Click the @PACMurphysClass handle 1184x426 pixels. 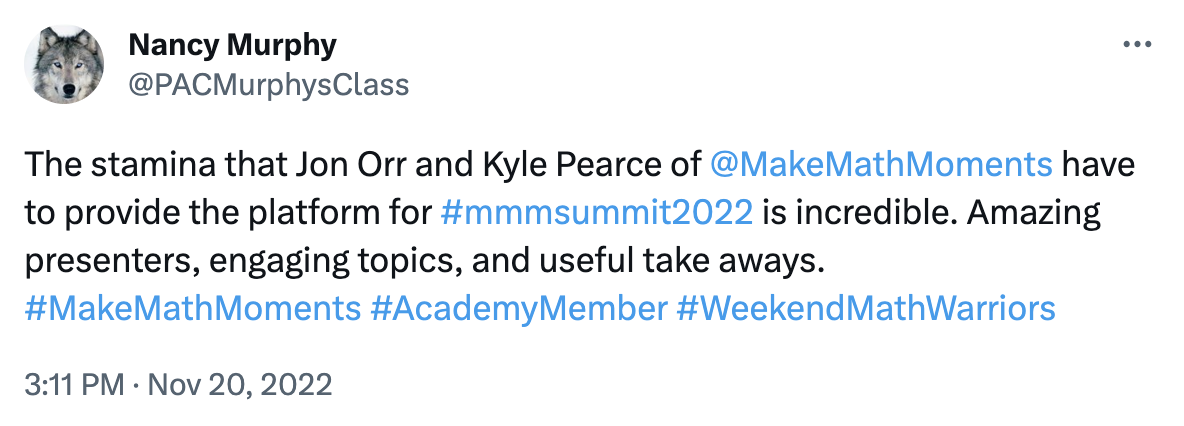269,84
